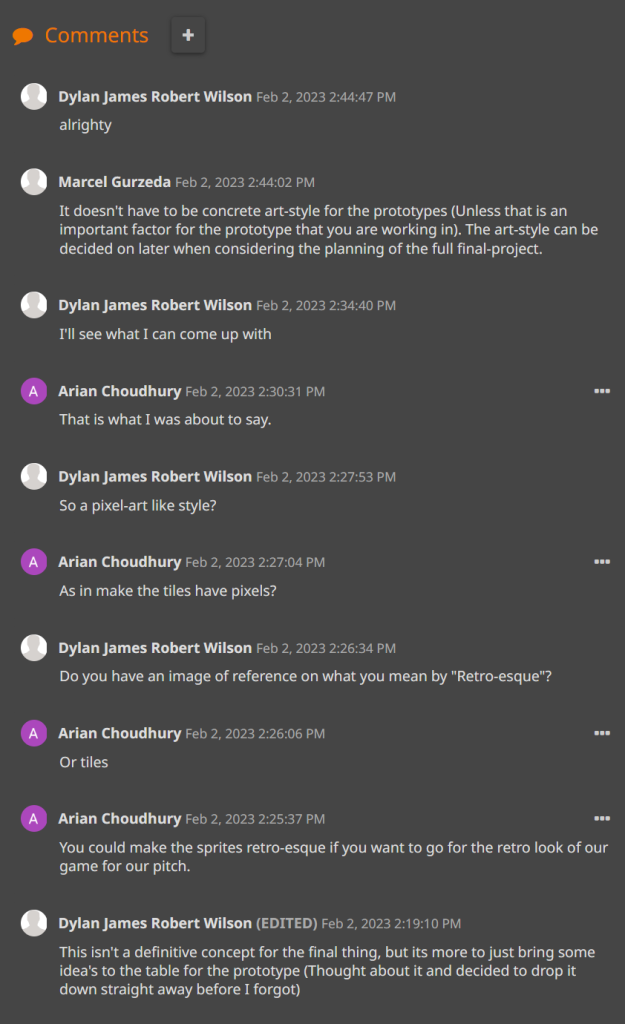625x1024 pixels.
Task: Open more options on the retro-esque sprites comment
Action: click(602, 818)
